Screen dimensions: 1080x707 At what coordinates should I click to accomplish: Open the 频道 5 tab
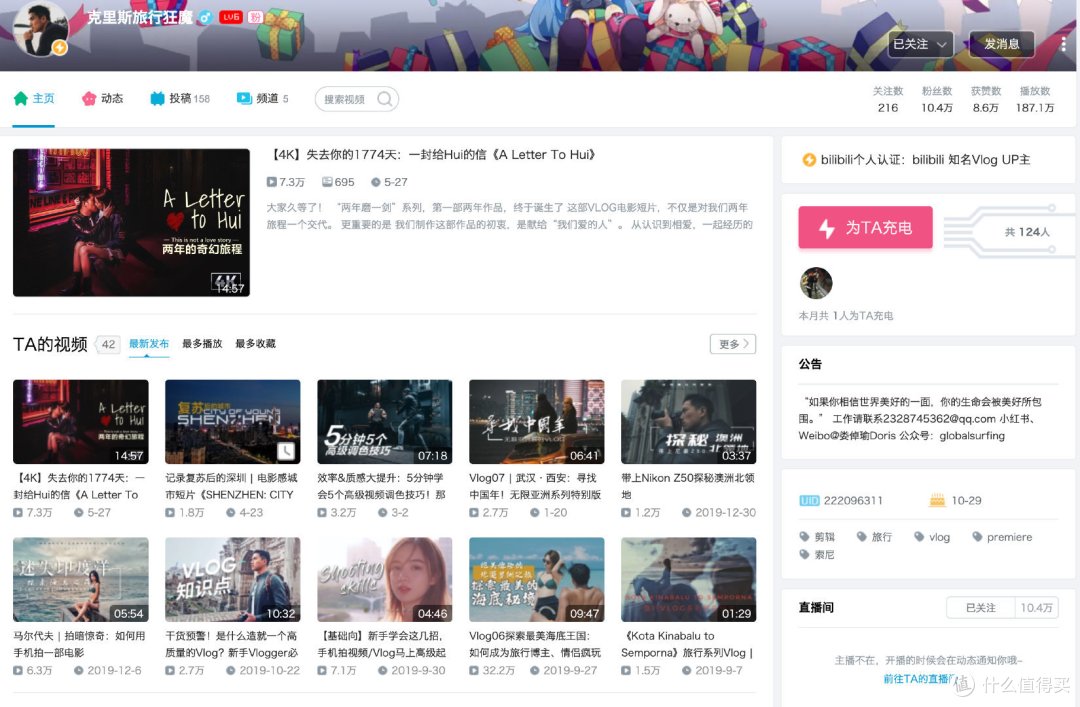pyautogui.click(x=262, y=99)
